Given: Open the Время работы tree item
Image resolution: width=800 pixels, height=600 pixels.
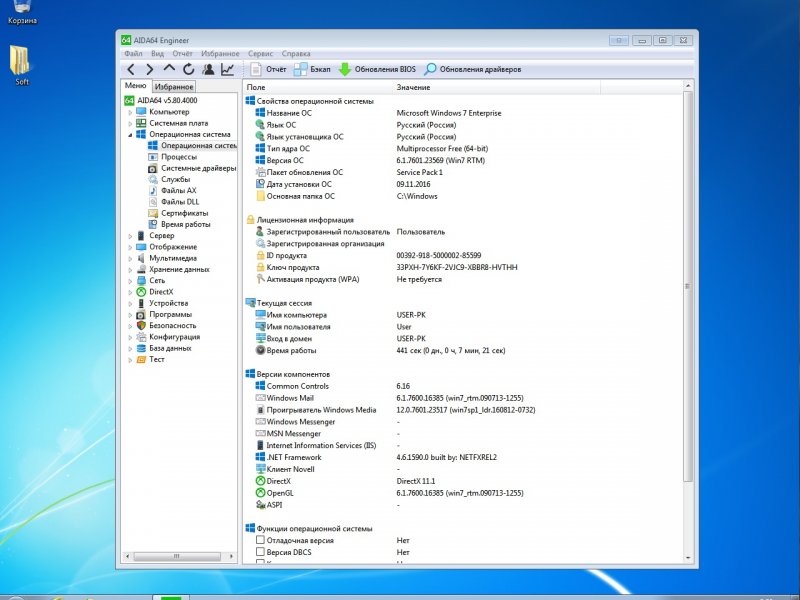Looking at the screenshot, I should click(x=180, y=224).
